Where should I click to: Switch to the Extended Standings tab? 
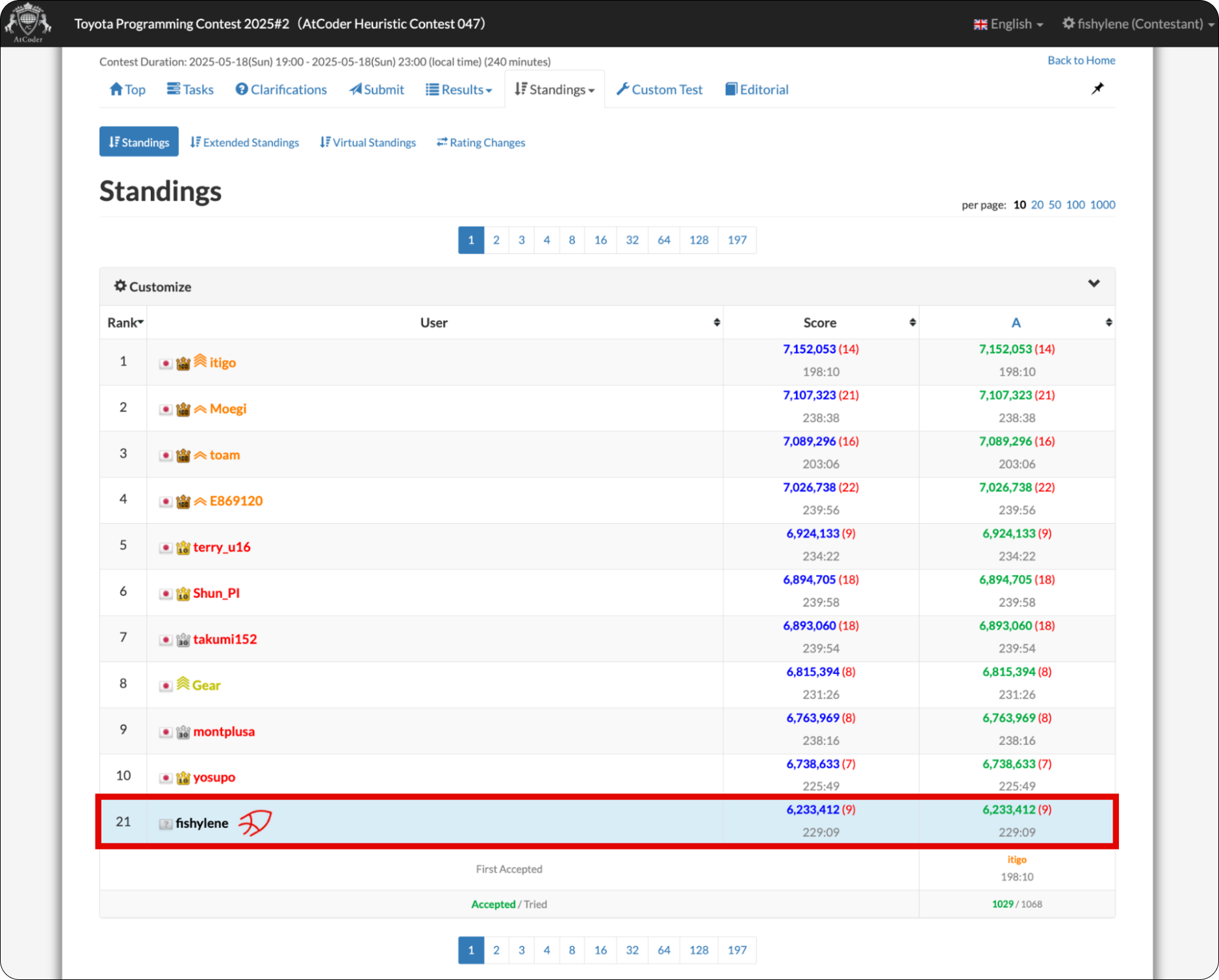[x=244, y=142]
